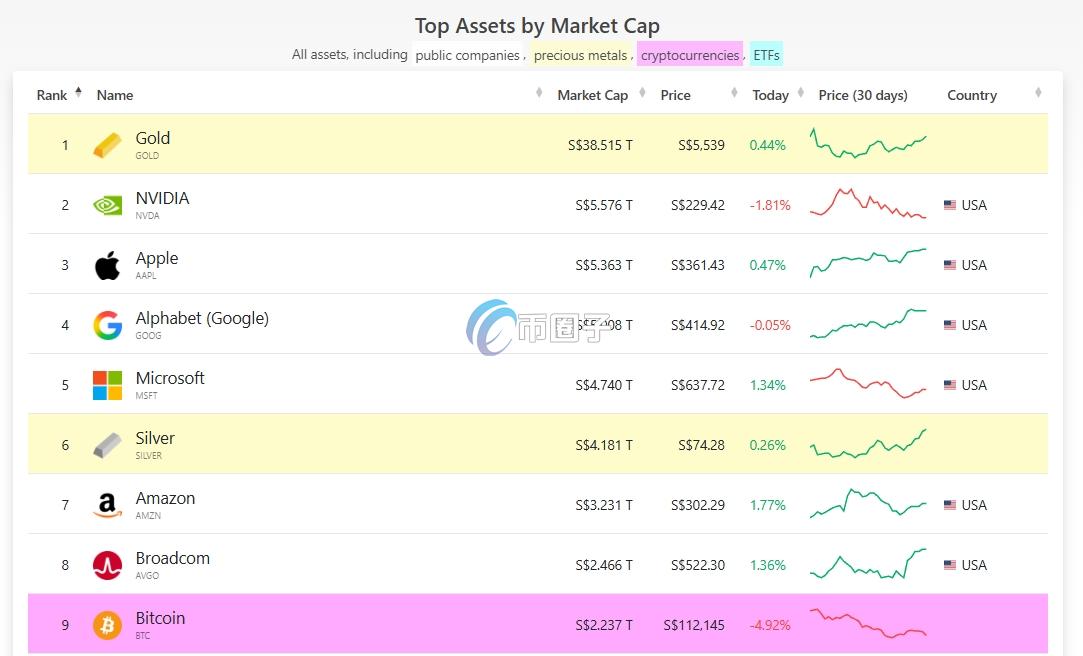Click the Silver bar icon
Screen dimensions: 1083x656
pyautogui.click(x=107, y=445)
